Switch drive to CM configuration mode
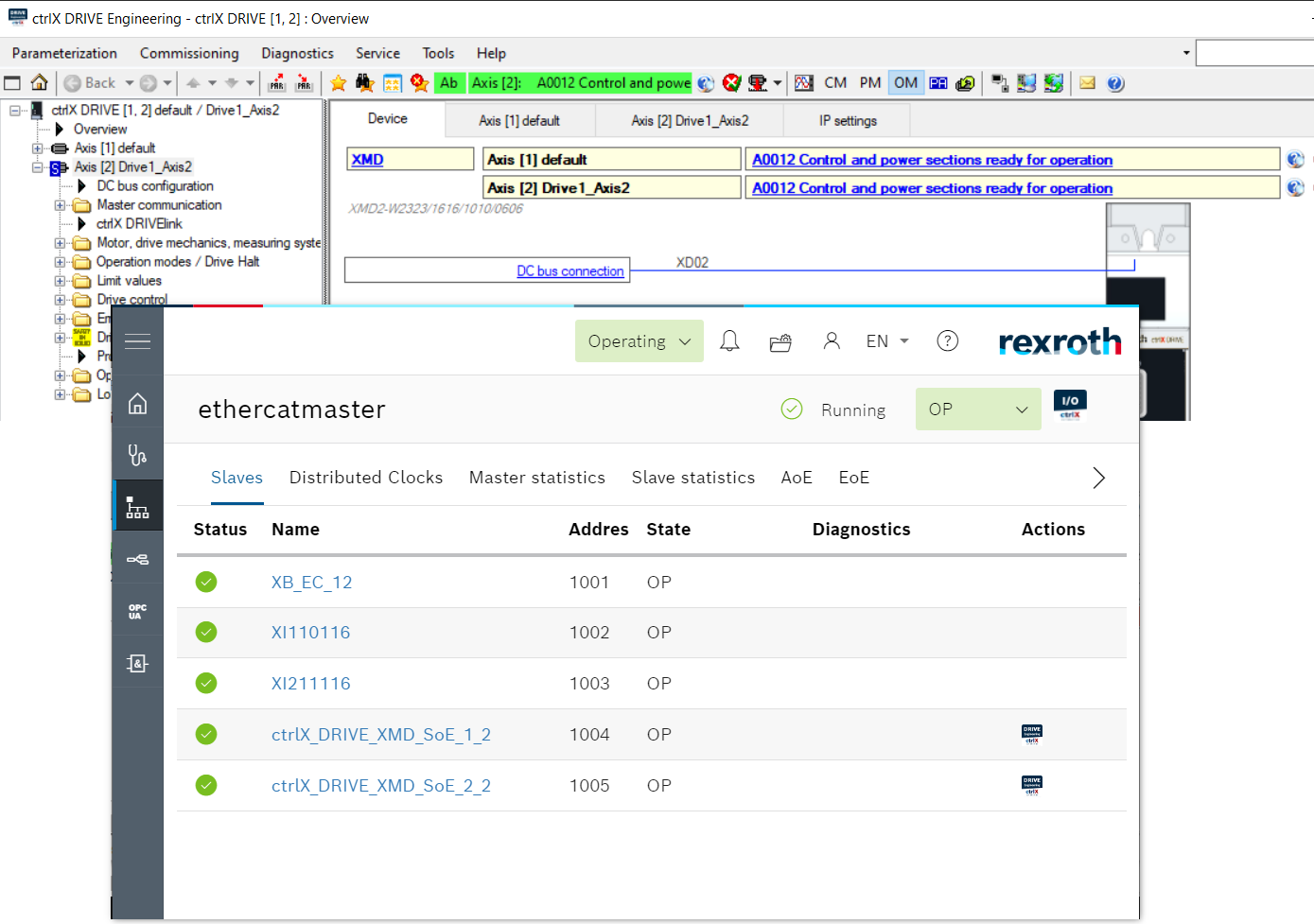The image size is (1314, 924). pyautogui.click(x=835, y=83)
